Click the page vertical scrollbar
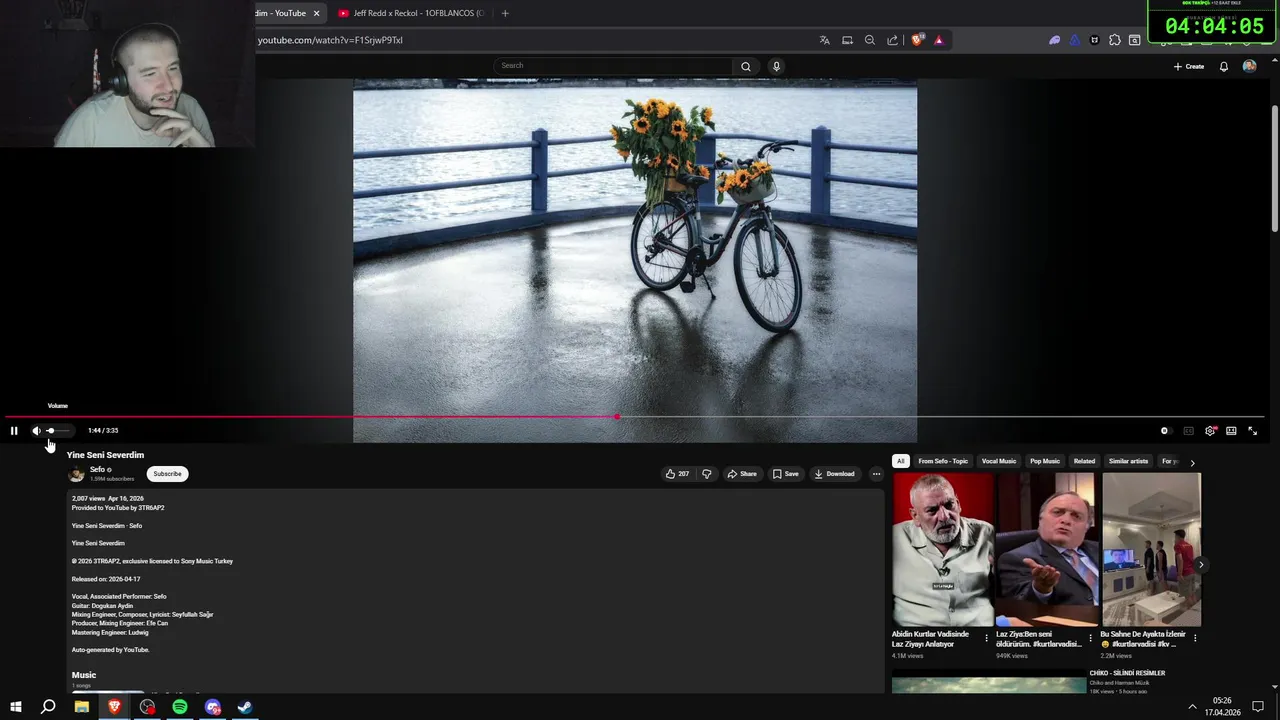The height and width of the screenshot is (720, 1280). [x=1275, y=170]
